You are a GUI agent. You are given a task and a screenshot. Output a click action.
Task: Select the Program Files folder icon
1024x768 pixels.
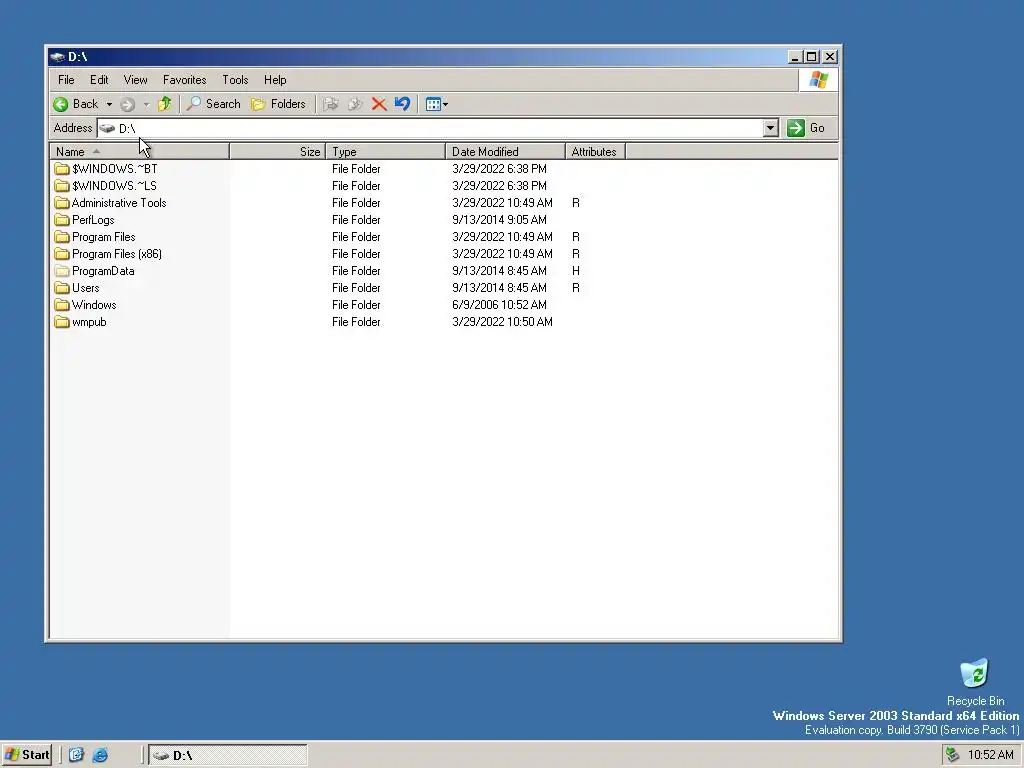click(62, 237)
